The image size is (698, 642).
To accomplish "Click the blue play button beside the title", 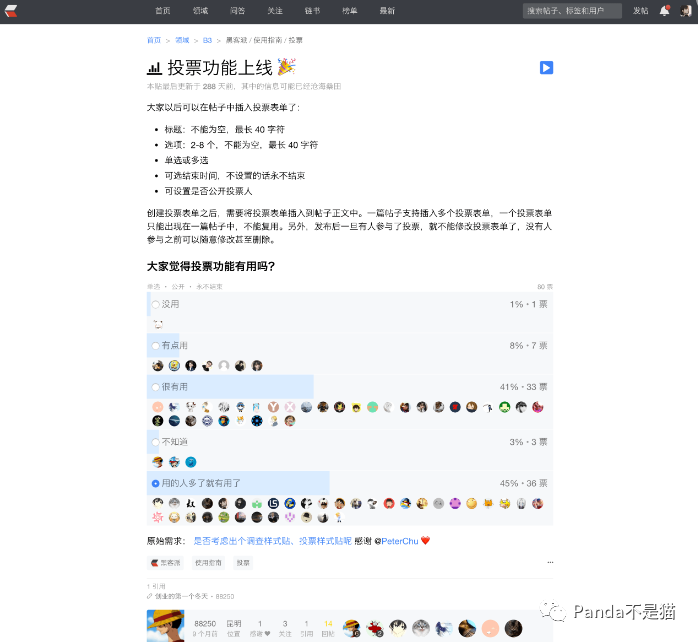I will 546,68.
